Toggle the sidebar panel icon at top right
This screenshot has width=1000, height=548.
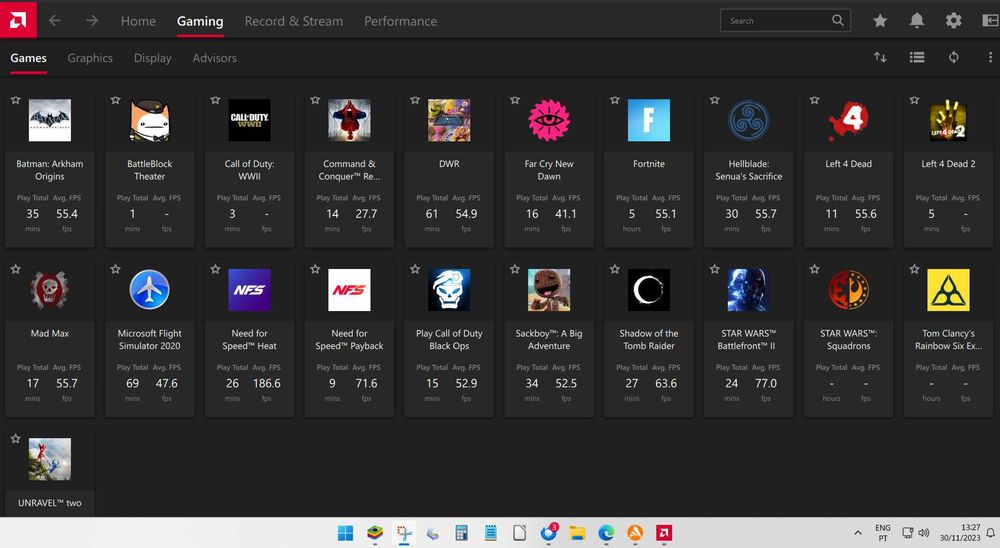(x=990, y=20)
